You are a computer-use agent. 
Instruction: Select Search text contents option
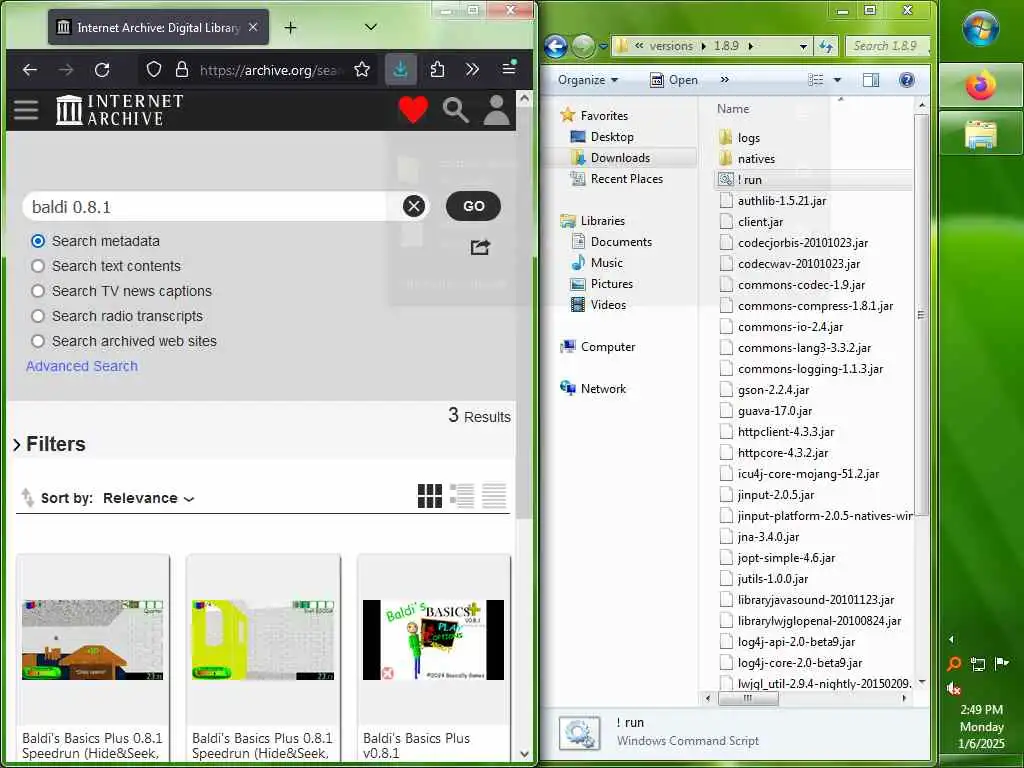[x=38, y=266]
